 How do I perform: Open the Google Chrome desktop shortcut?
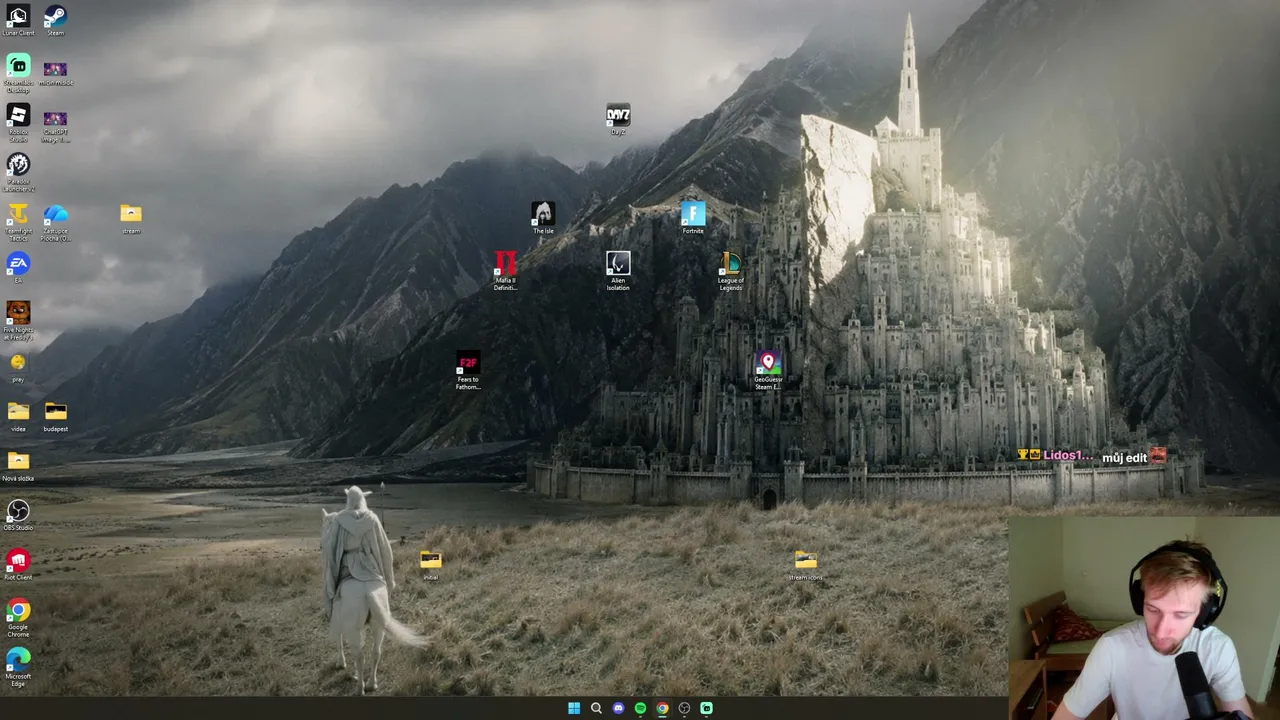pos(18,618)
